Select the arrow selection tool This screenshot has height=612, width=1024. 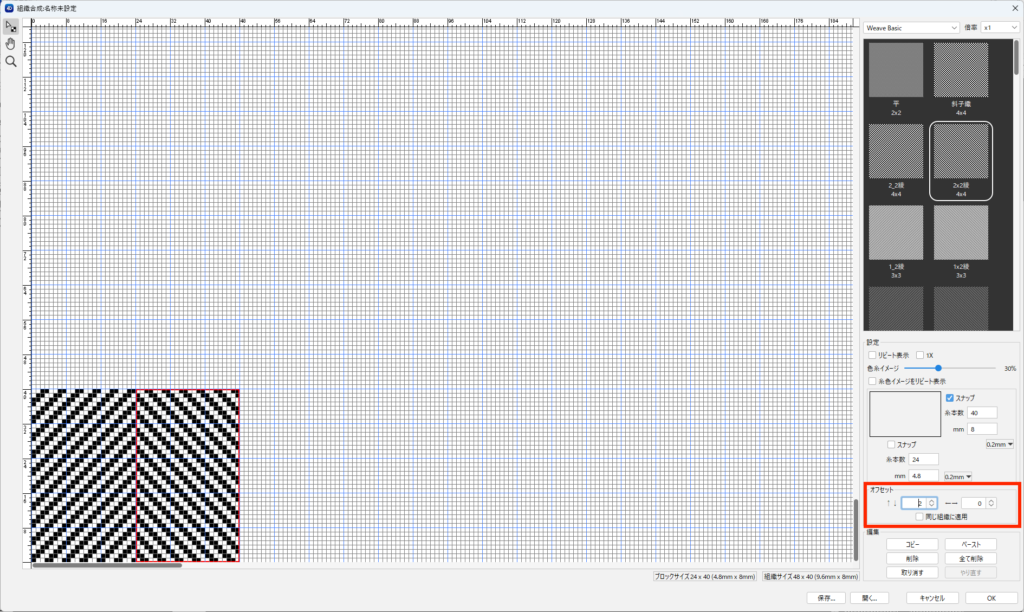click(10, 27)
